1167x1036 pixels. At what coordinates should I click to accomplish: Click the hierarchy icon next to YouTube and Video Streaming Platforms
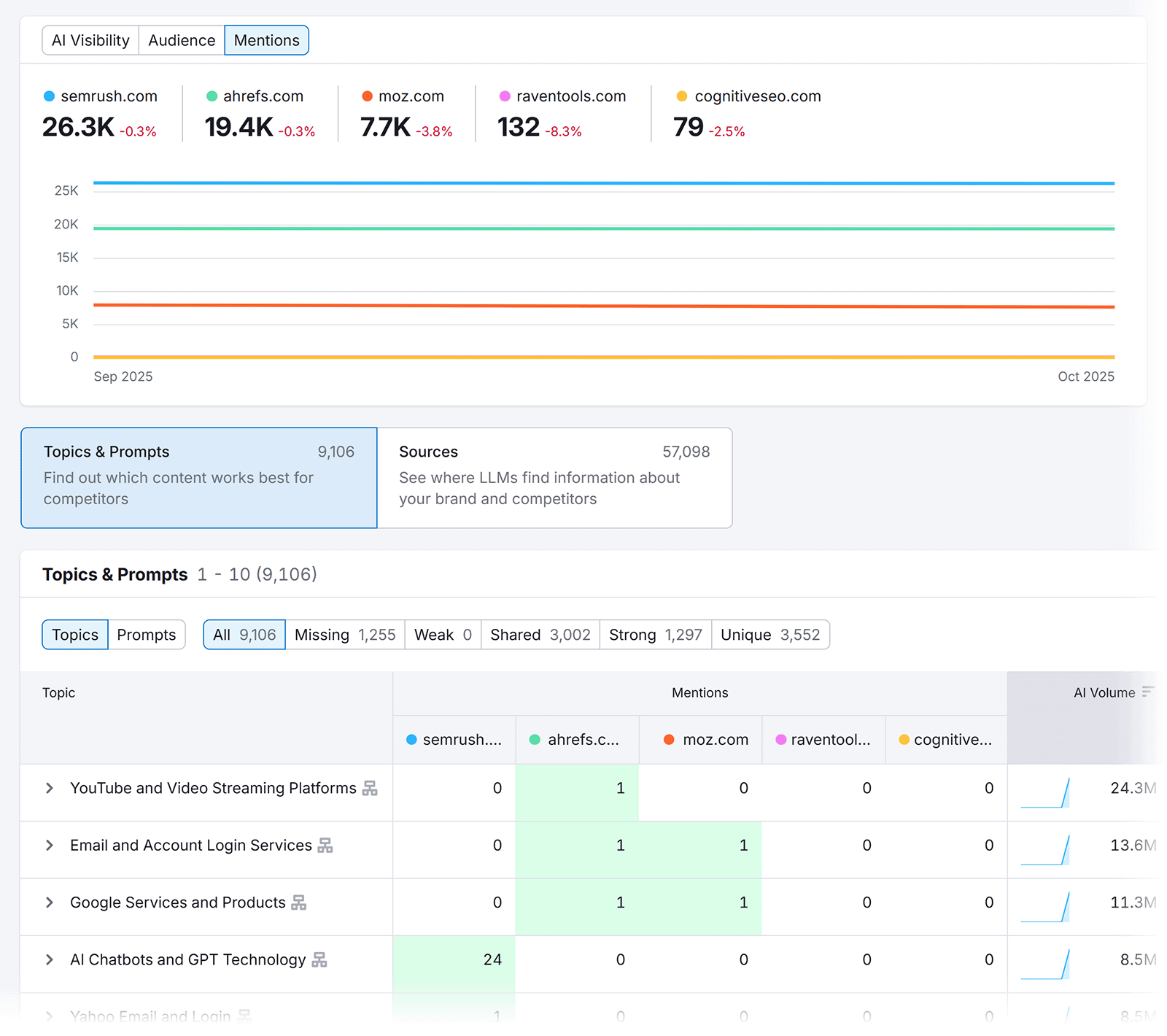371,788
